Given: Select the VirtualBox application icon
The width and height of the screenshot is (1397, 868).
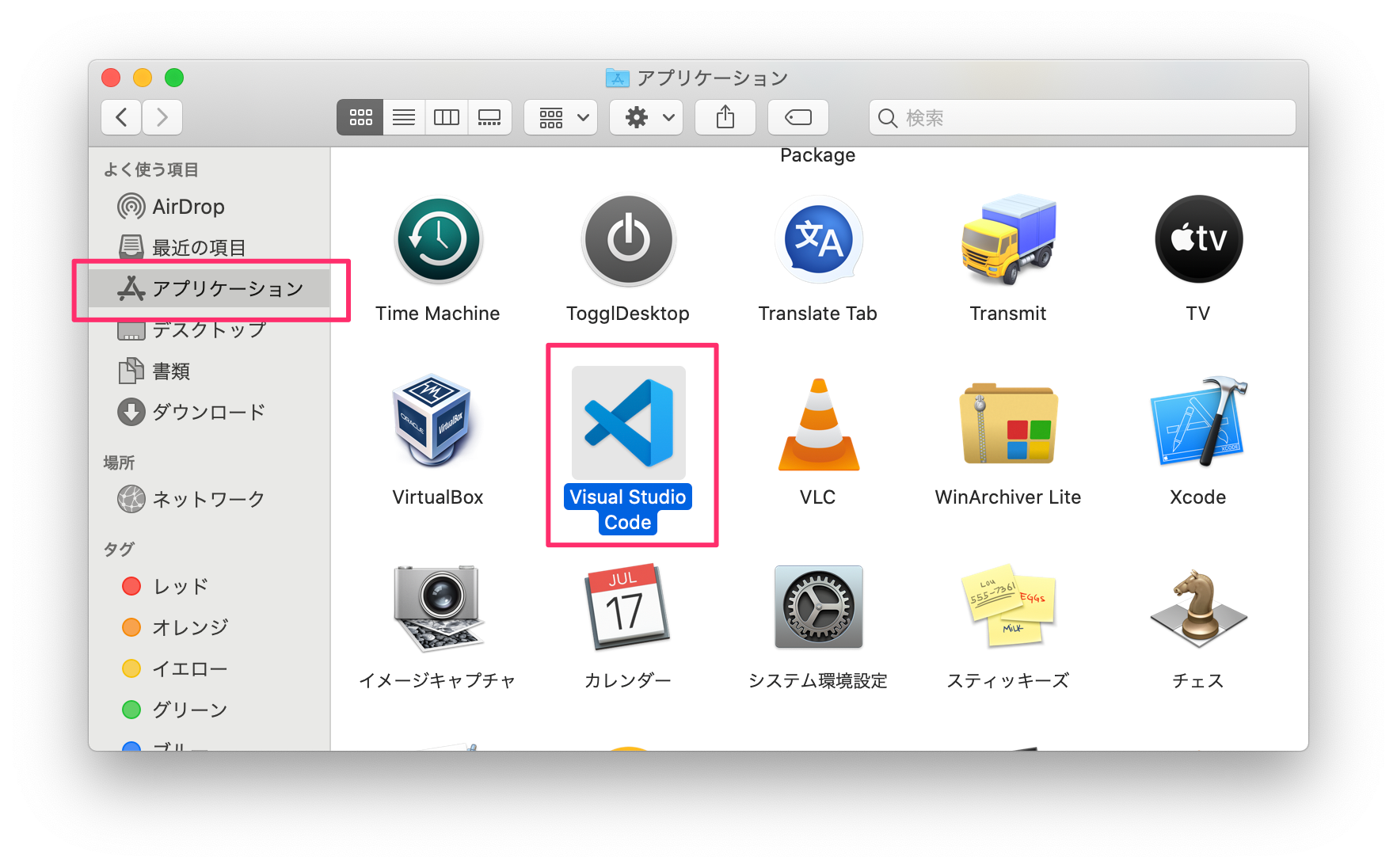Looking at the screenshot, I should point(438,422).
